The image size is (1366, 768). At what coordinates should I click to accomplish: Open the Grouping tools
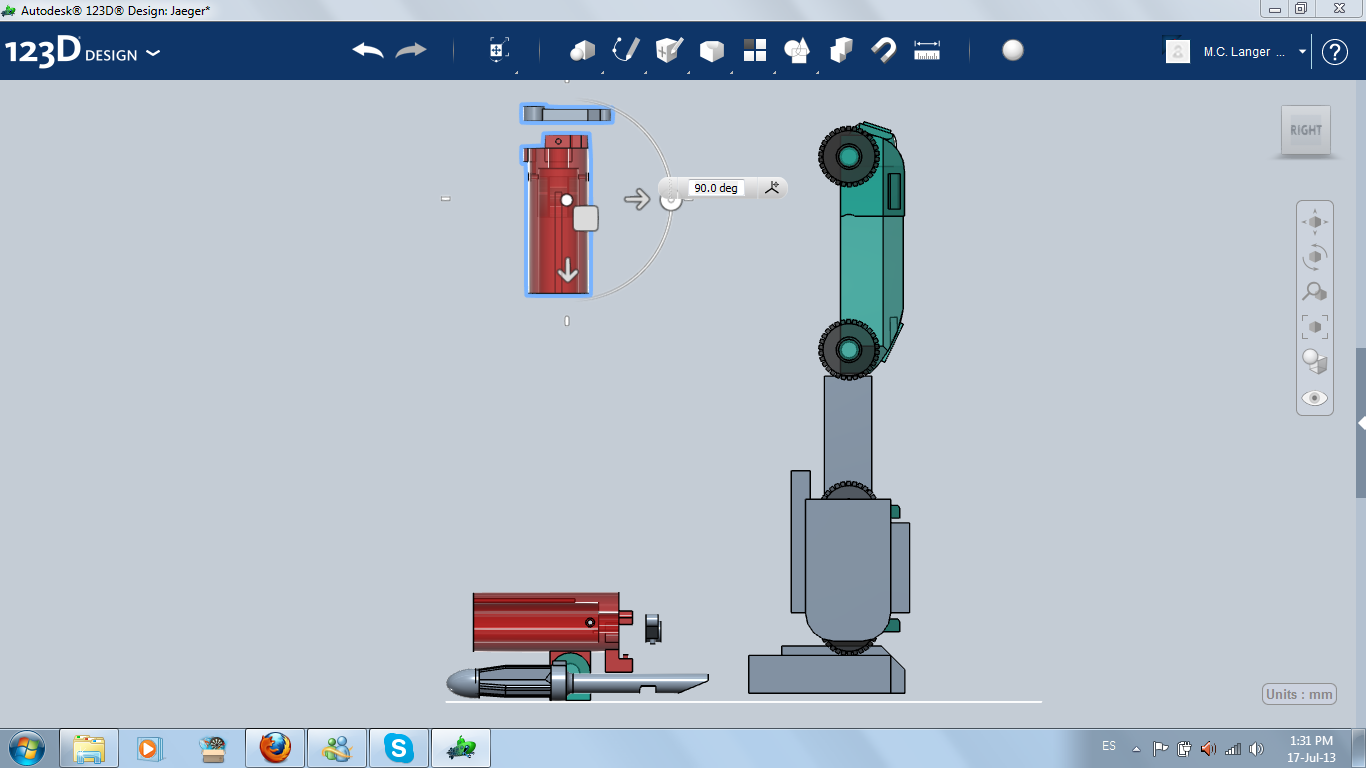[797, 50]
